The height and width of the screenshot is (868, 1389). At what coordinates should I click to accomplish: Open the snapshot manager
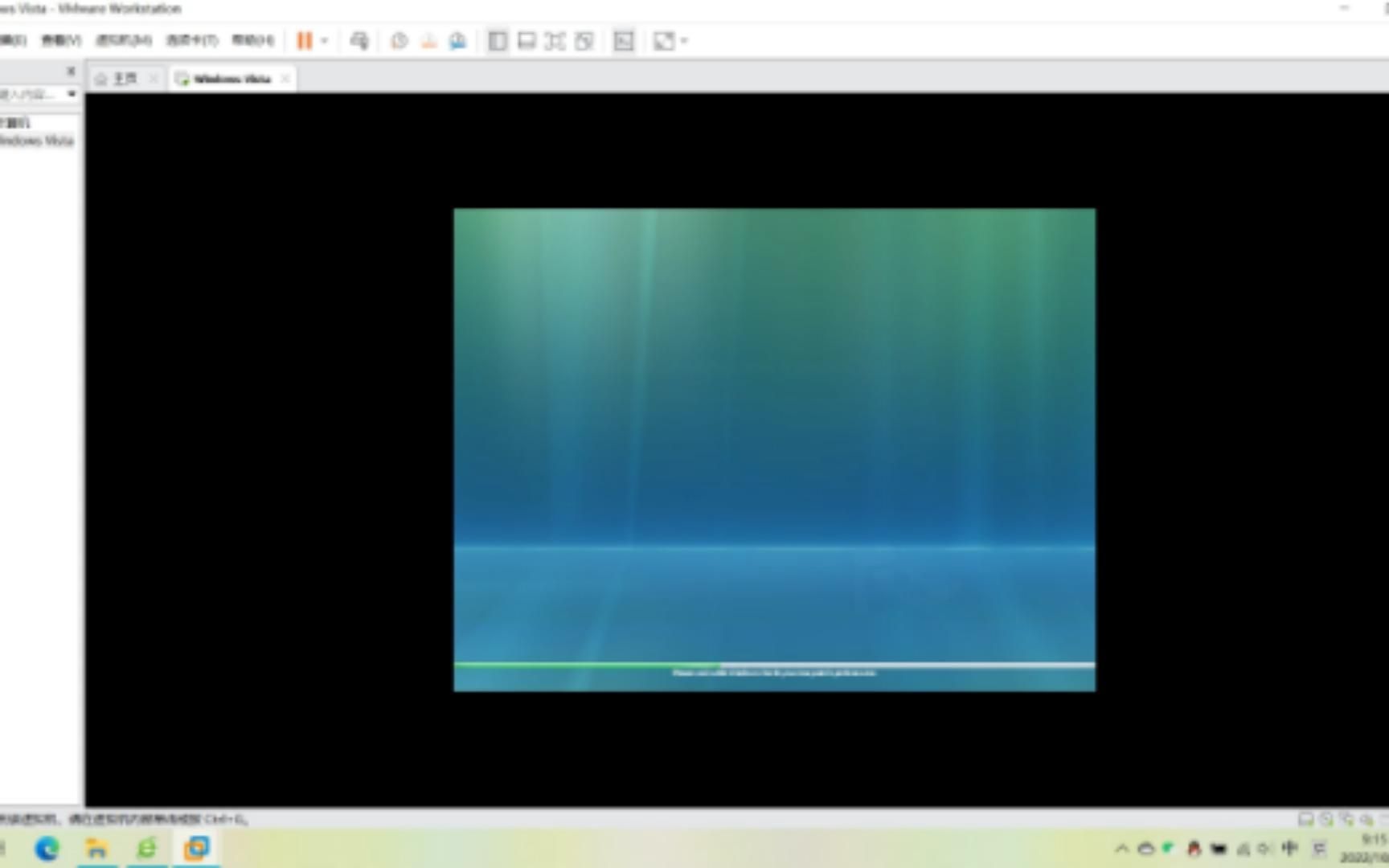tap(457, 40)
